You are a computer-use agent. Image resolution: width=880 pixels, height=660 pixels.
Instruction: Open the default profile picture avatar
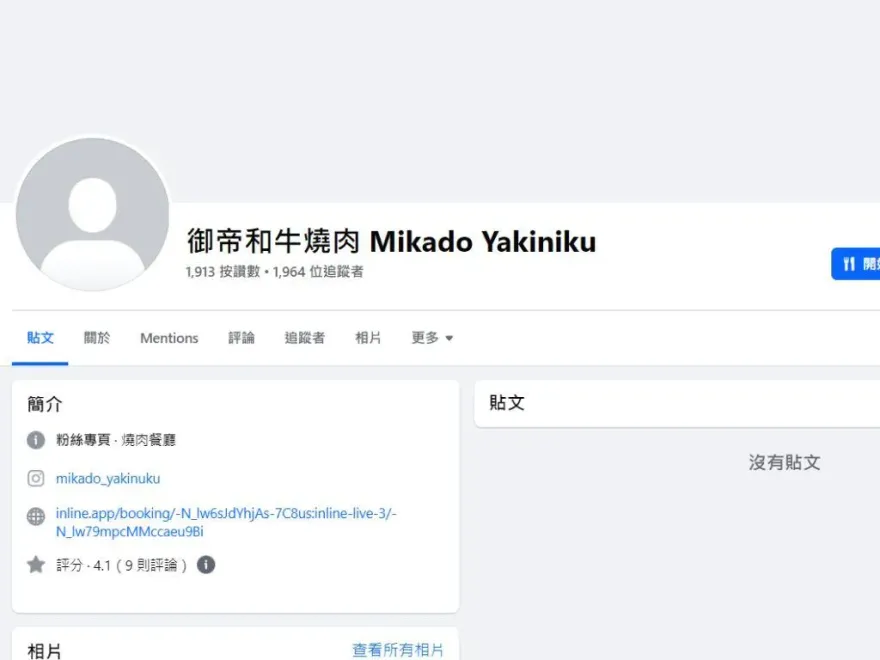tap(93, 214)
